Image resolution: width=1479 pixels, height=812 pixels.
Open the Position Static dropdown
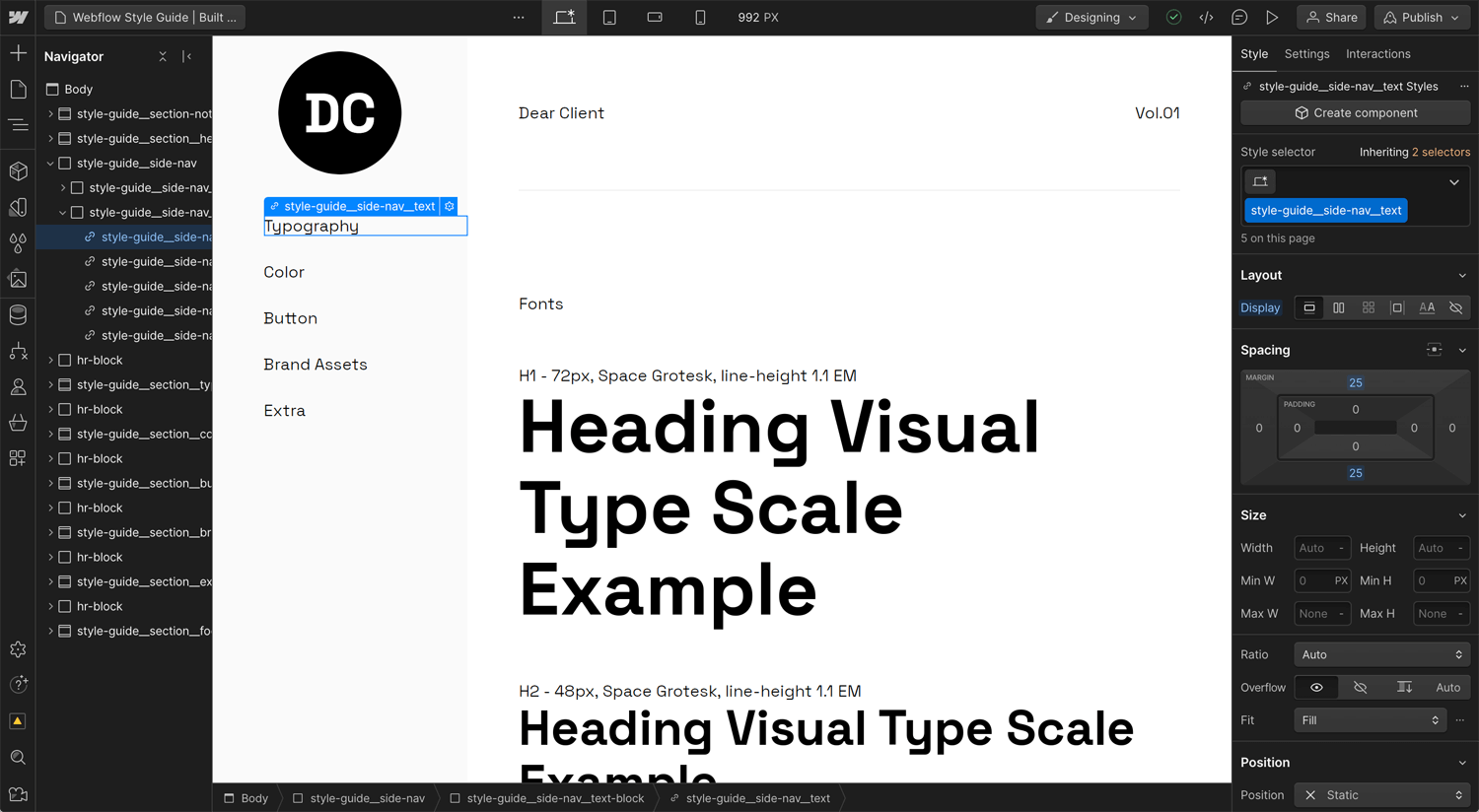(1382, 795)
